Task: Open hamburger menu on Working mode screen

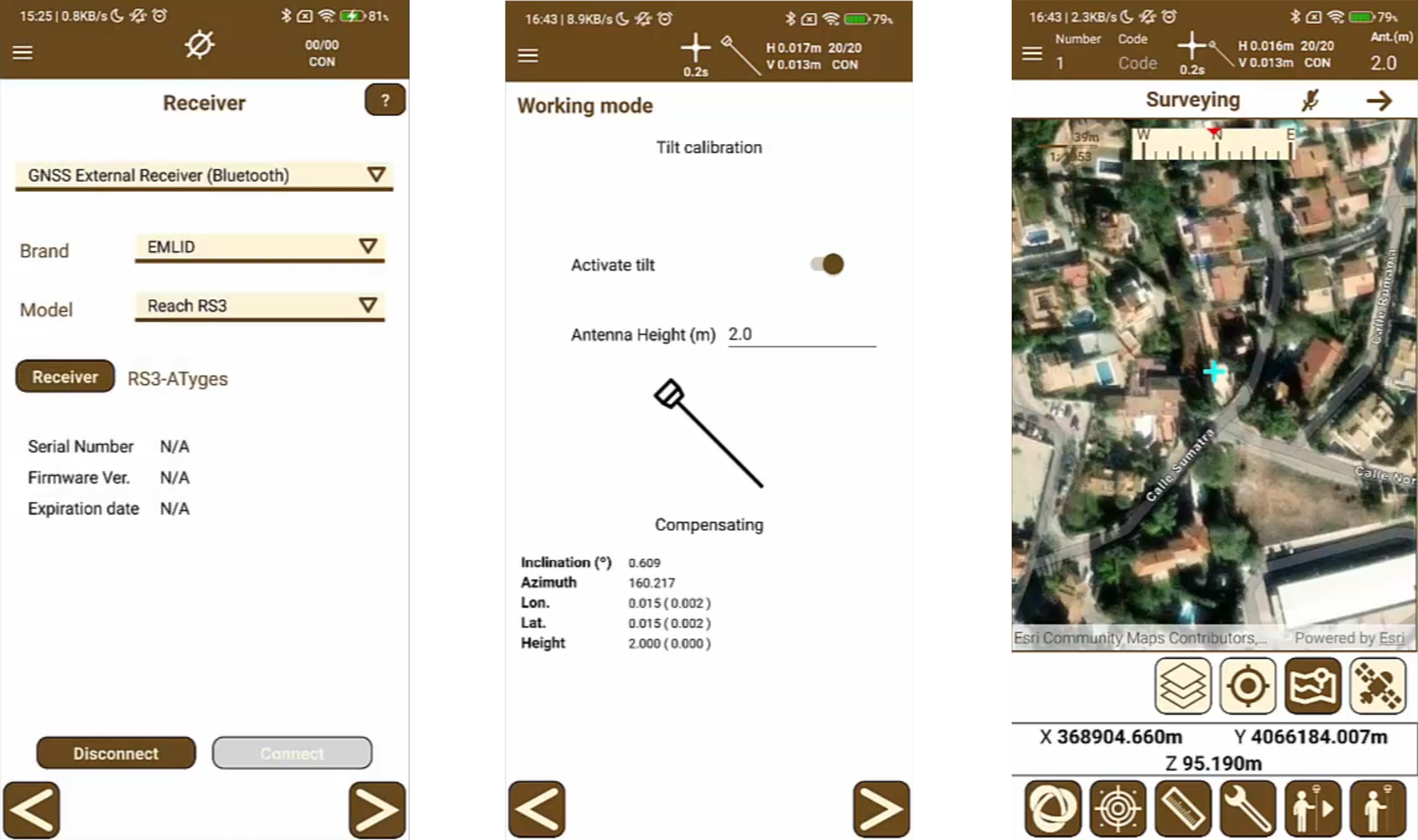Action: click(x=528, y=55)
